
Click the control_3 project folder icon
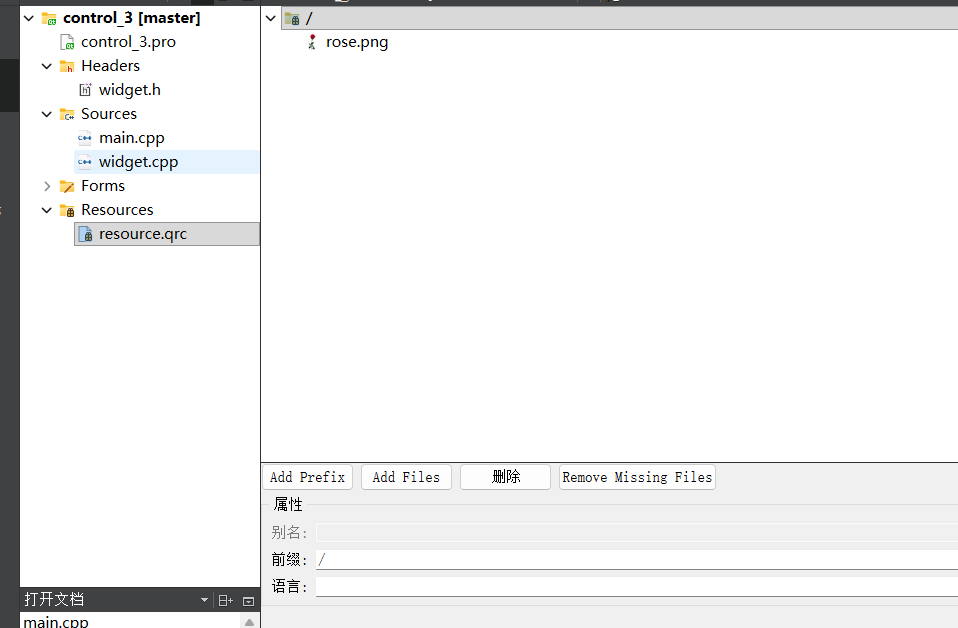[49, 18]
